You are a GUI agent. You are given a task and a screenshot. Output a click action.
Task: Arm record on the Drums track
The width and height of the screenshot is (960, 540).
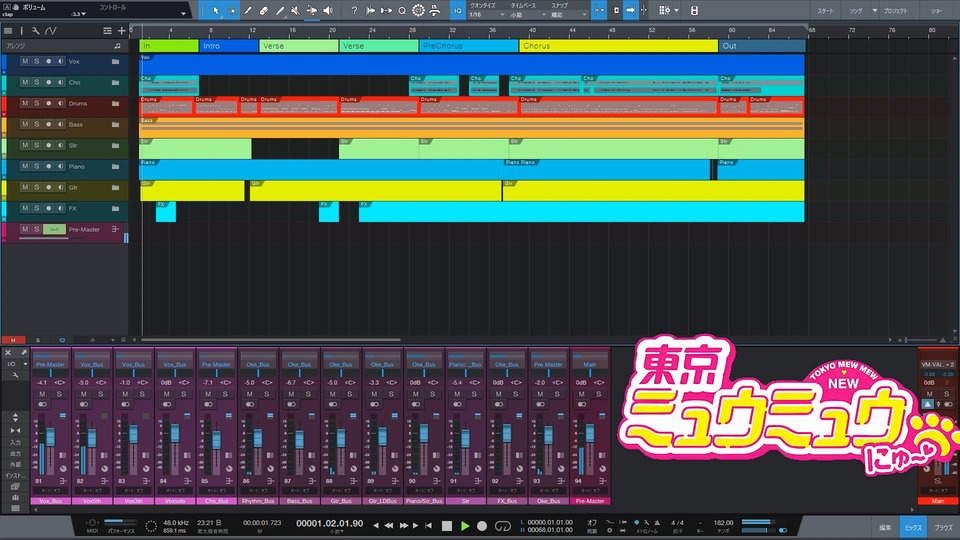click(48, 103)
